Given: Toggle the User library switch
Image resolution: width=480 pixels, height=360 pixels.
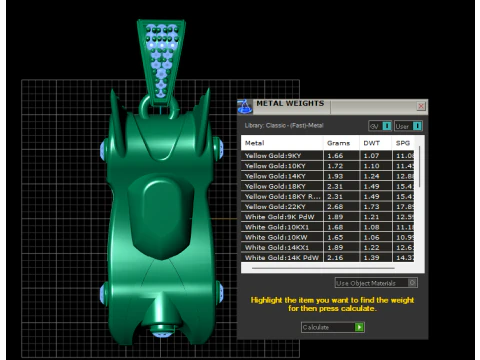Looking at the screenshot, I should click(x=408, y=126).
